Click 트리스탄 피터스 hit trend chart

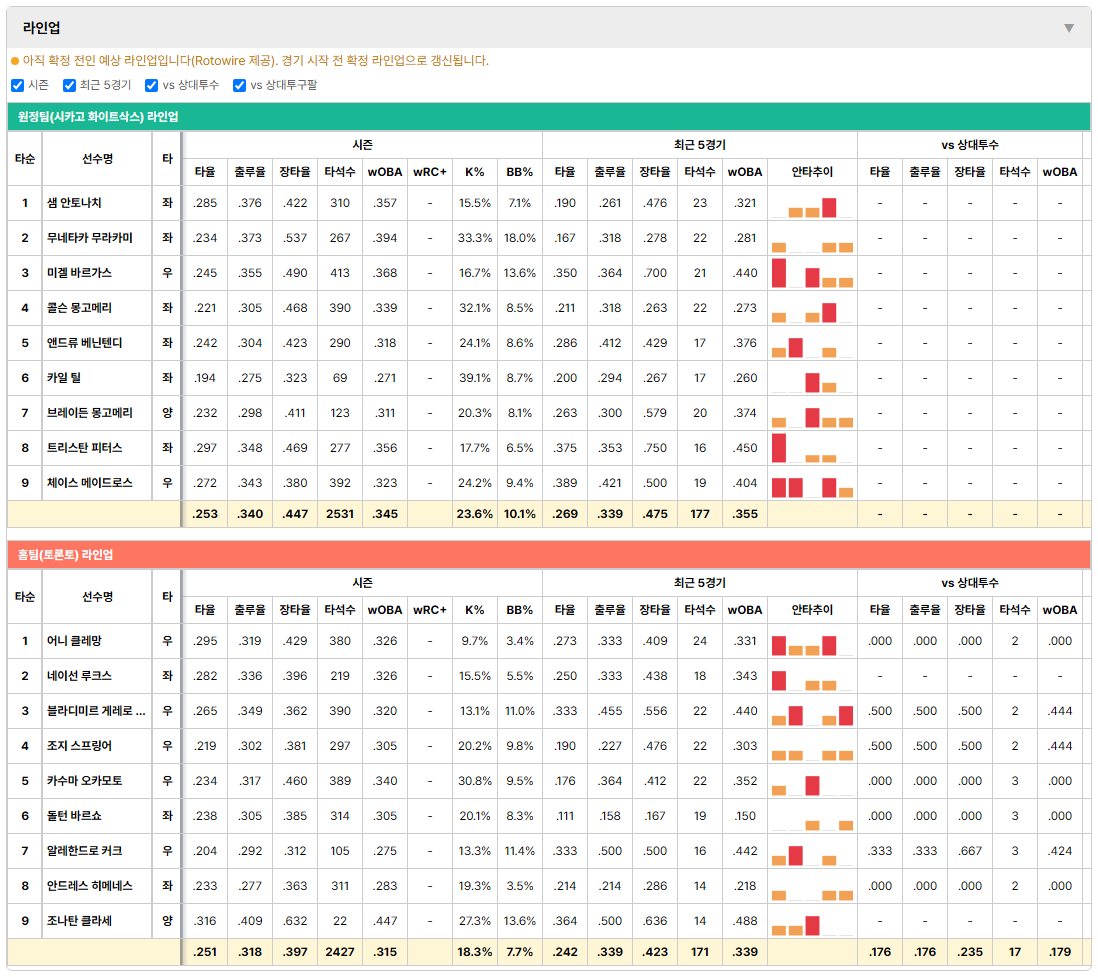click(x=812, y=448)
